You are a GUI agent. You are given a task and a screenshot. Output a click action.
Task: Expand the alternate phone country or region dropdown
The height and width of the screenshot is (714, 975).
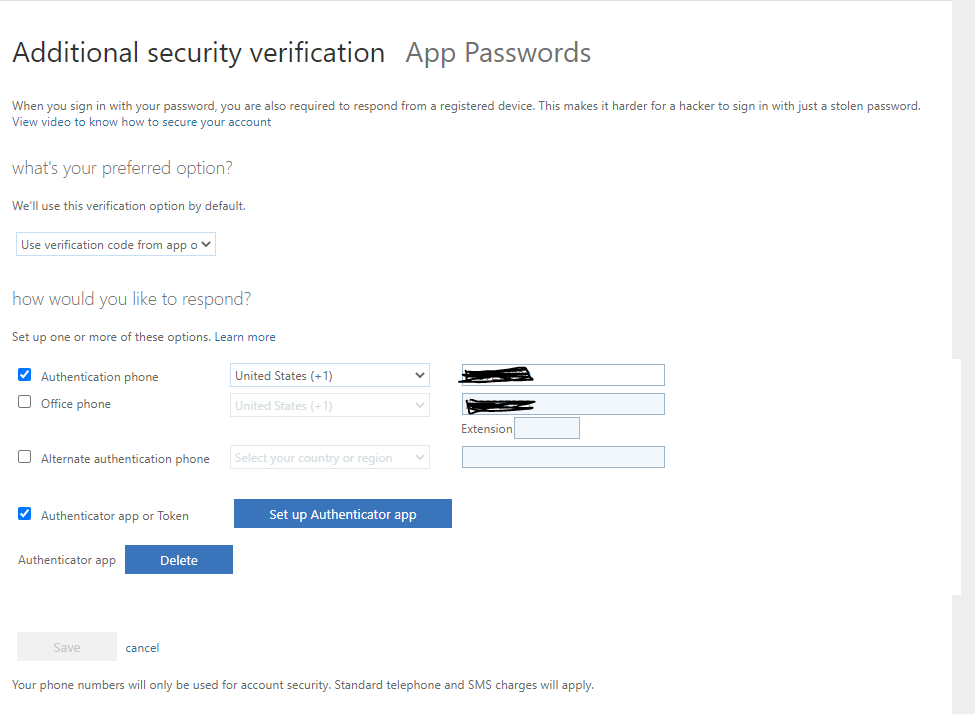tap(330, 458)
